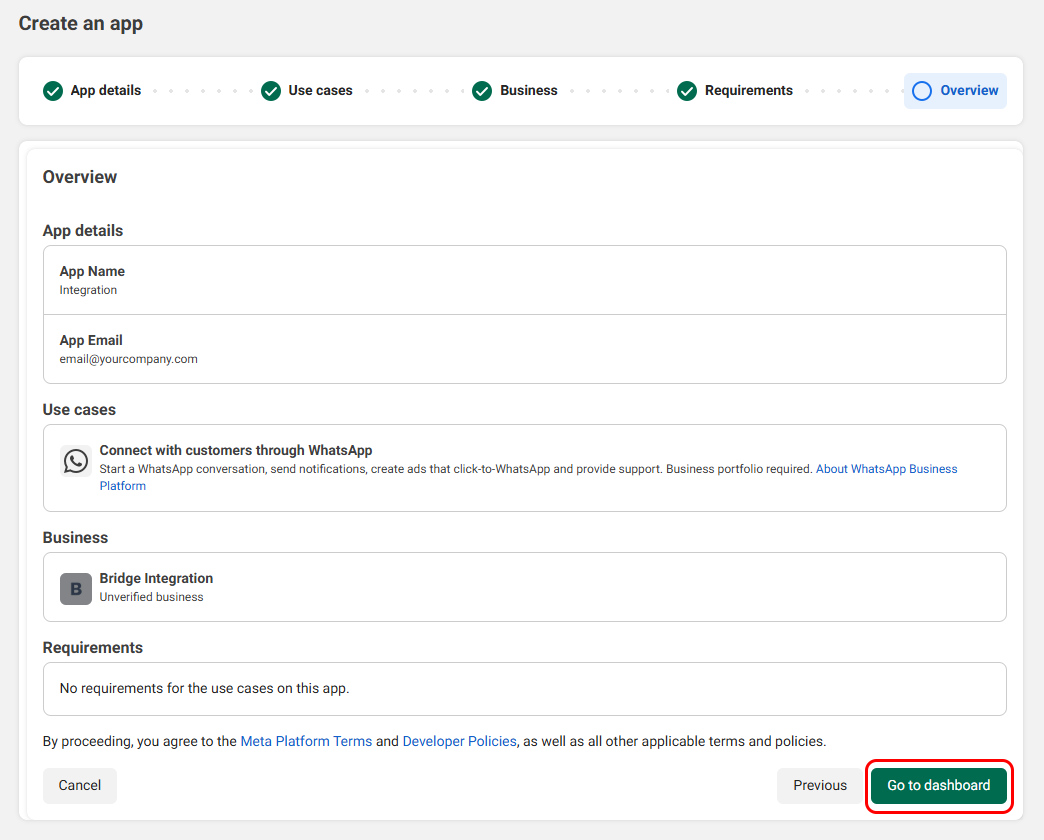The height and width of the screenshot is (840, 1044).
Task: Click the Overview step circle icon
Action: click(x=922, y=91)
